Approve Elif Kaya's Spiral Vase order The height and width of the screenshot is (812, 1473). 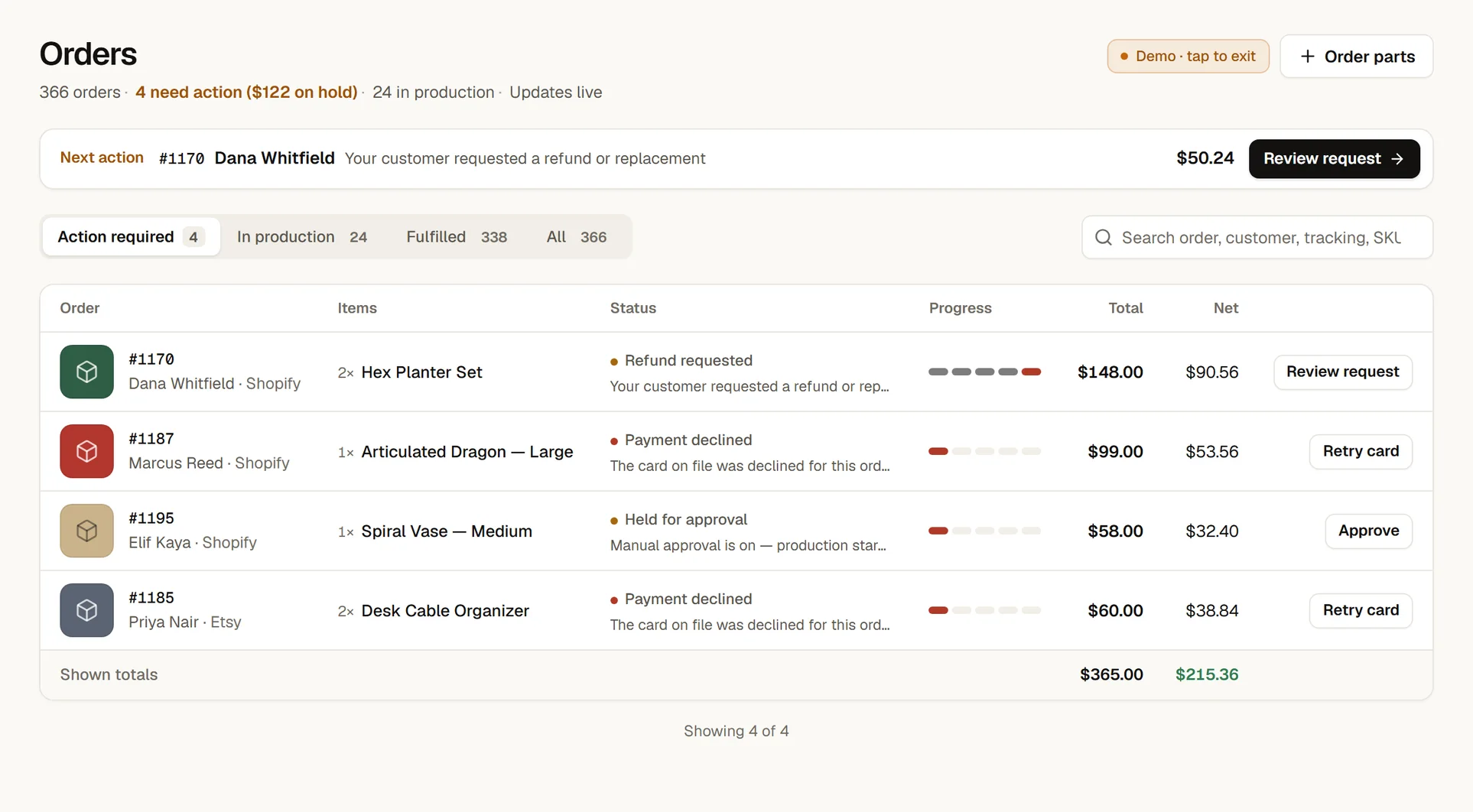(x=1368, y=531)
